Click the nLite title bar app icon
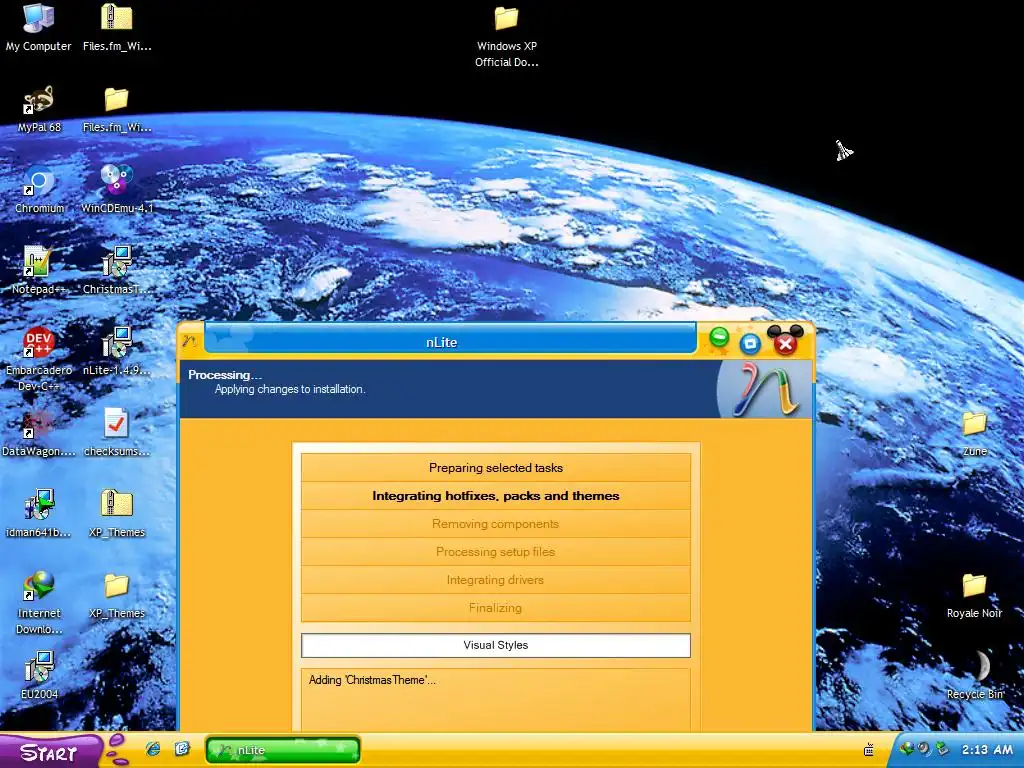The image size is (1024, 768). [x=190, y=341]
